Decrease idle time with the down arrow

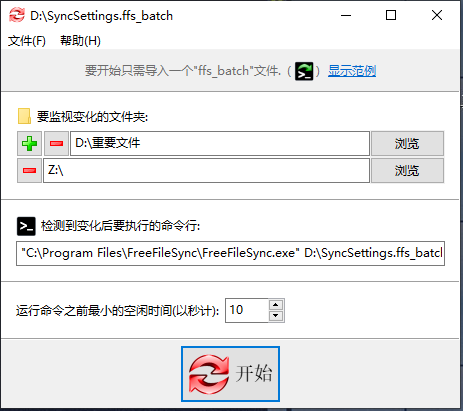coord(276,316)
